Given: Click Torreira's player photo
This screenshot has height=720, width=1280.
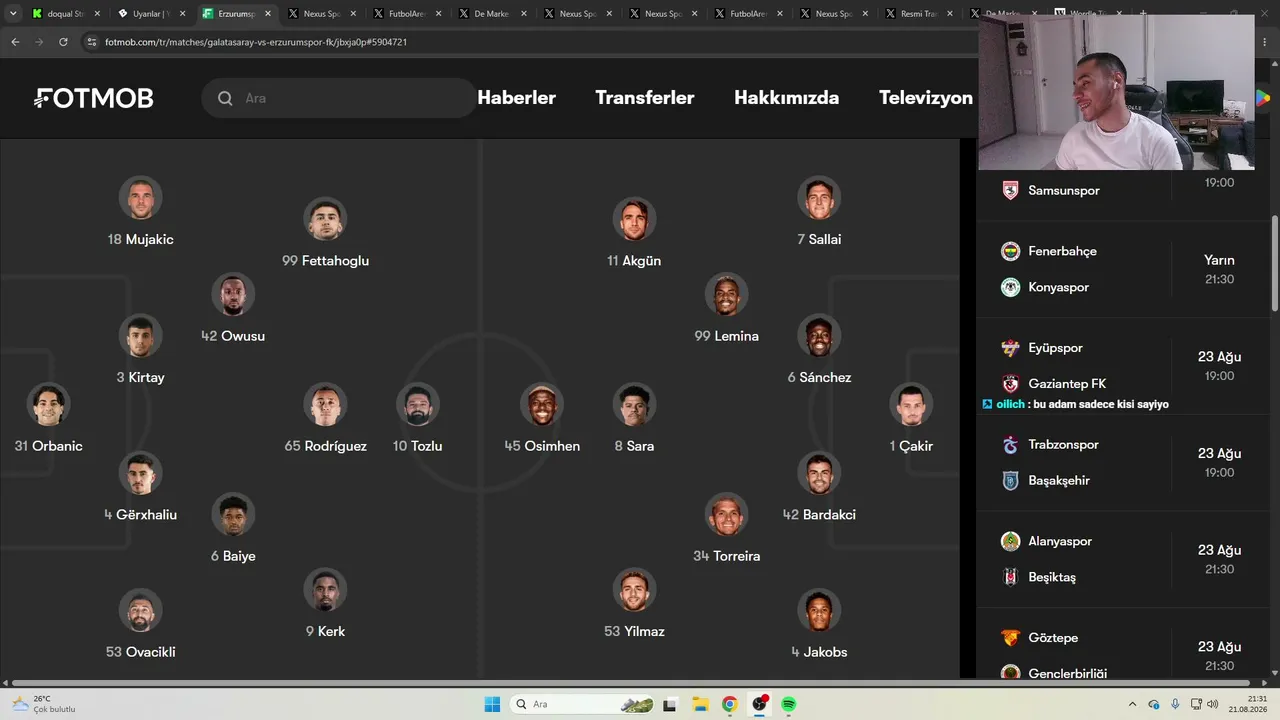Looking at the screenshot, I should [727, 515].
